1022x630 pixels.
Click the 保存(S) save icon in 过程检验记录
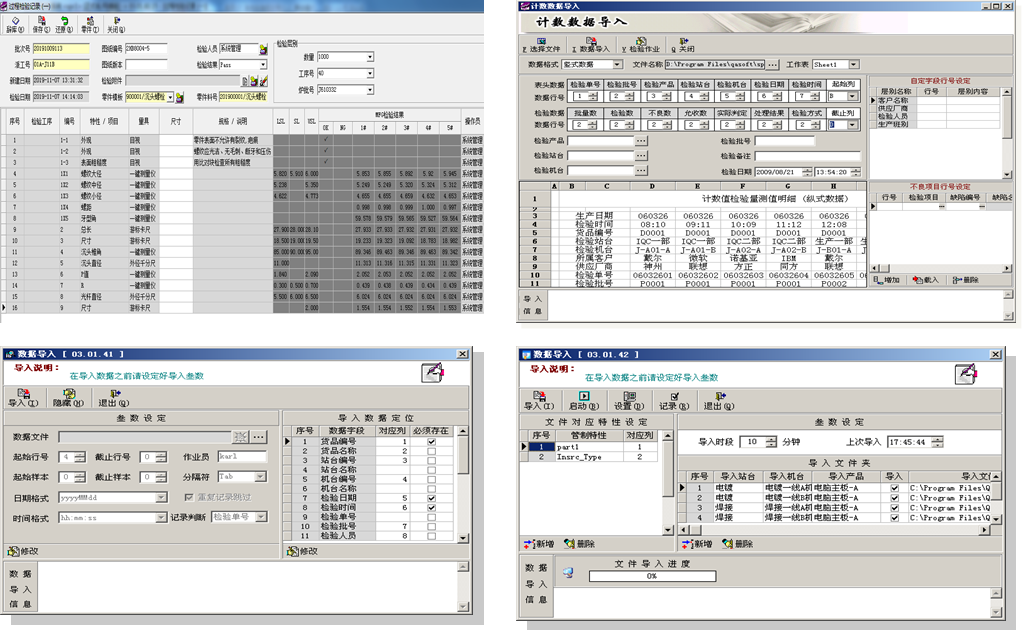[40, 25]
